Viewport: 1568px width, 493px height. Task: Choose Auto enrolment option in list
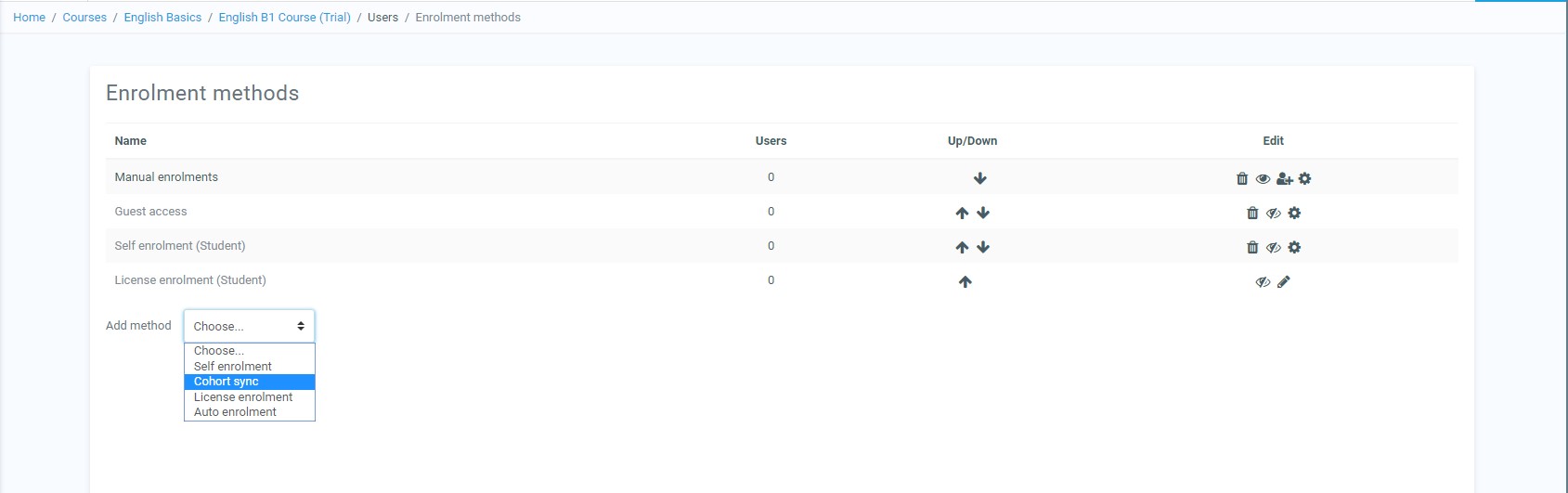click(235, 412)
